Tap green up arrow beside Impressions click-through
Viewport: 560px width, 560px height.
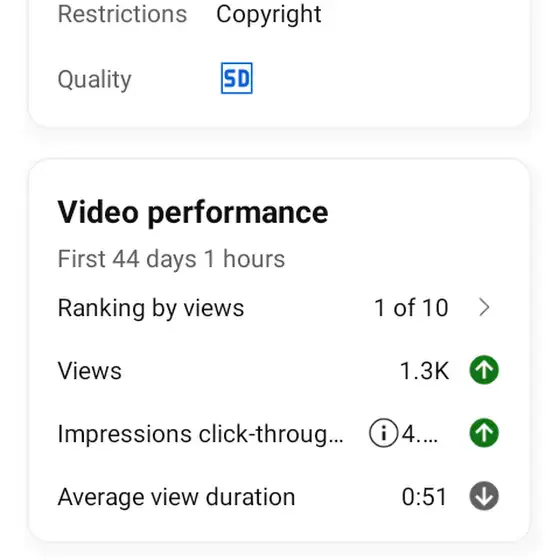coord(484,433)
